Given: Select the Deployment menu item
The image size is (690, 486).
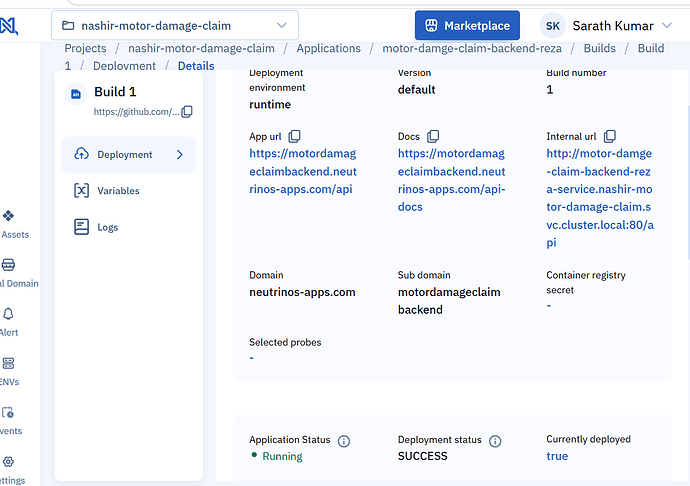Looking at the screenshot, I should pos(128,155).
